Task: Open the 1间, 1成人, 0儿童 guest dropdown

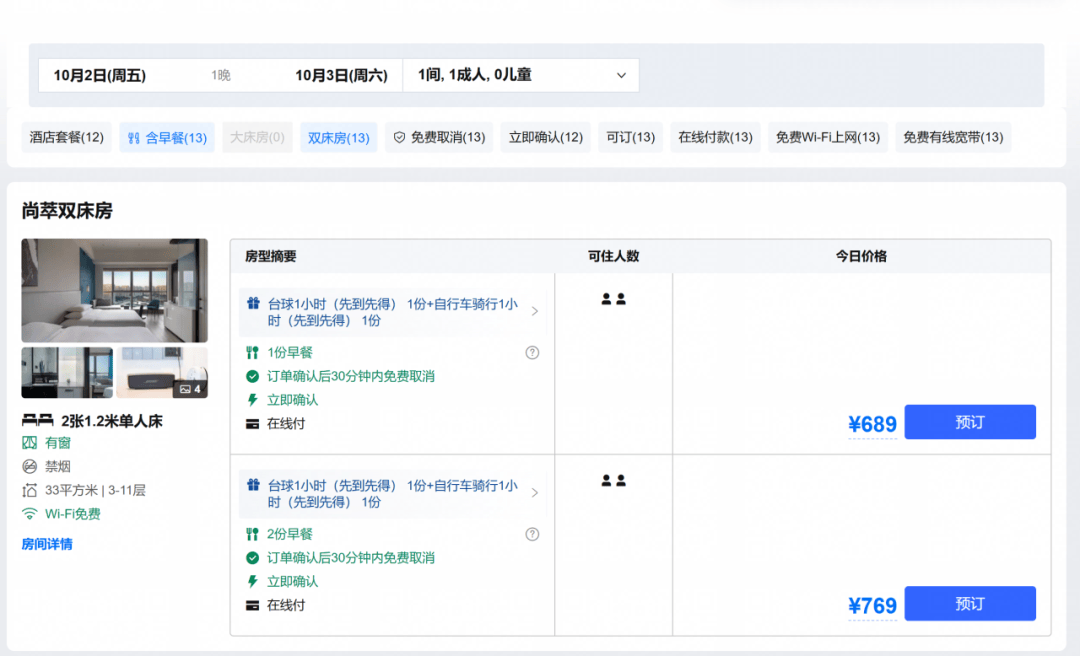Action: click(521, 75)
